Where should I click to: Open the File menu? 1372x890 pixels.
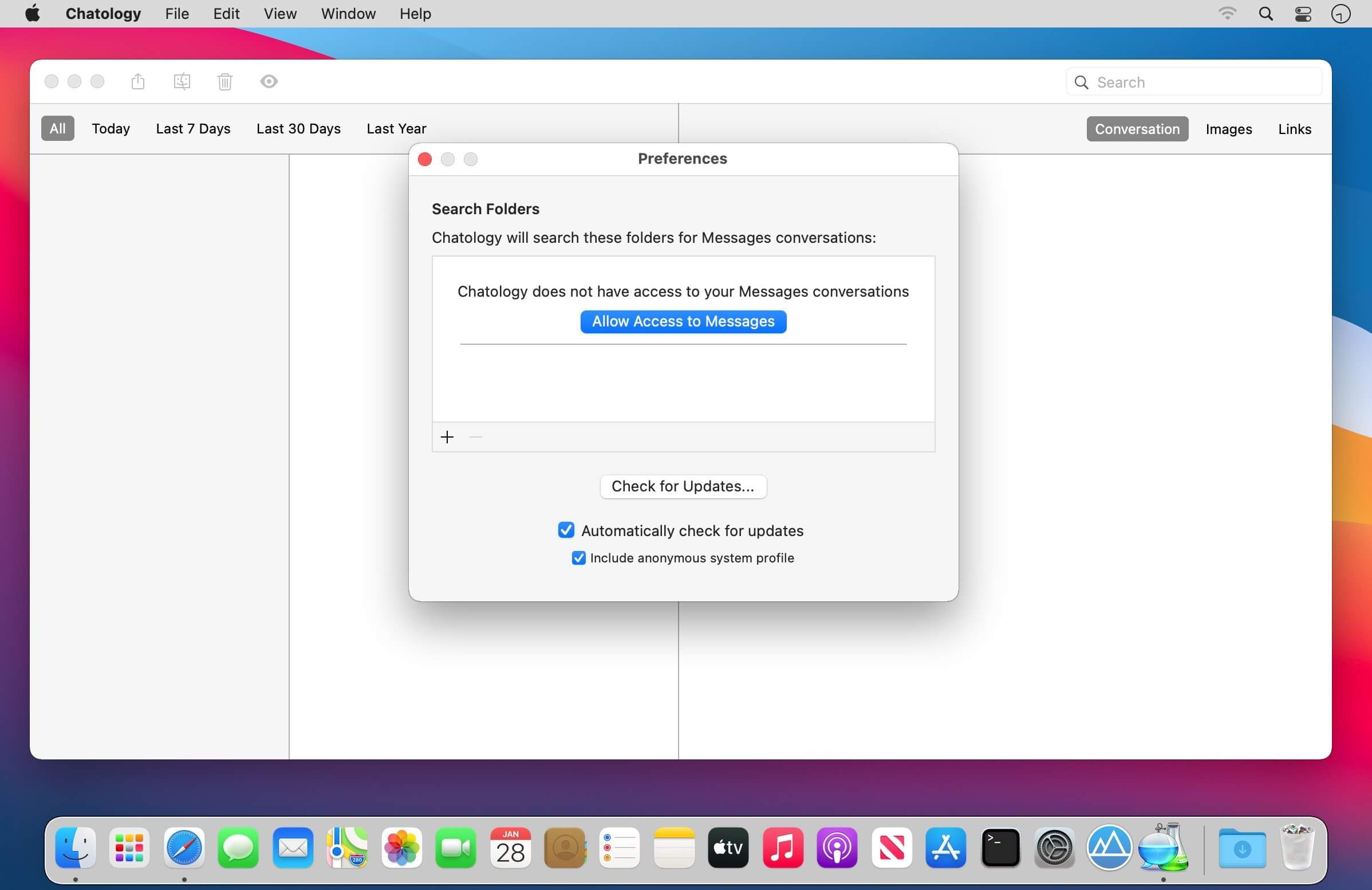click(177, 13)
